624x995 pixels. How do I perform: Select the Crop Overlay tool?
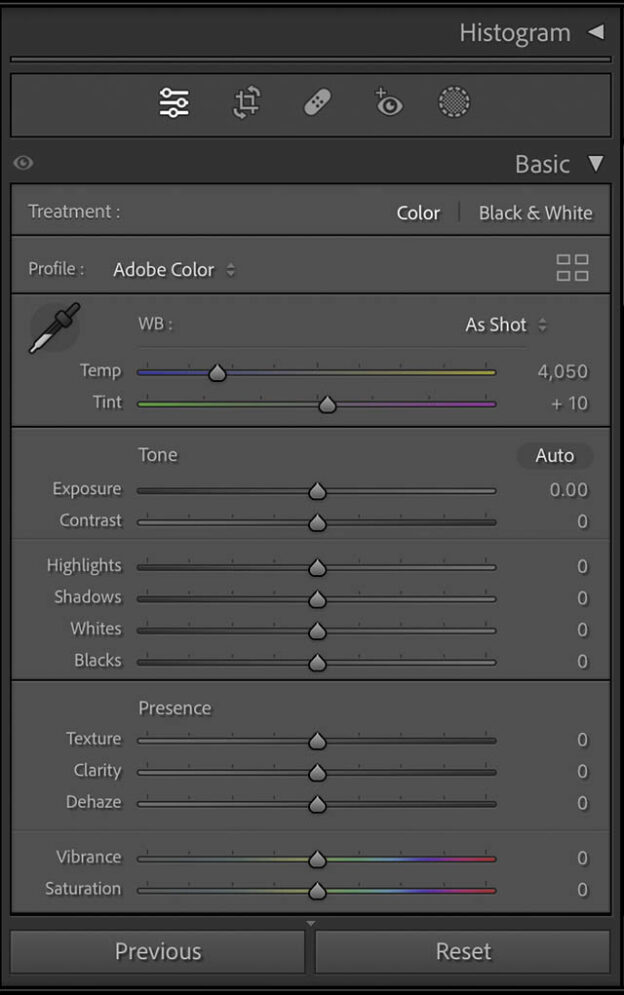pyautogui.click(x=244, y=103)
